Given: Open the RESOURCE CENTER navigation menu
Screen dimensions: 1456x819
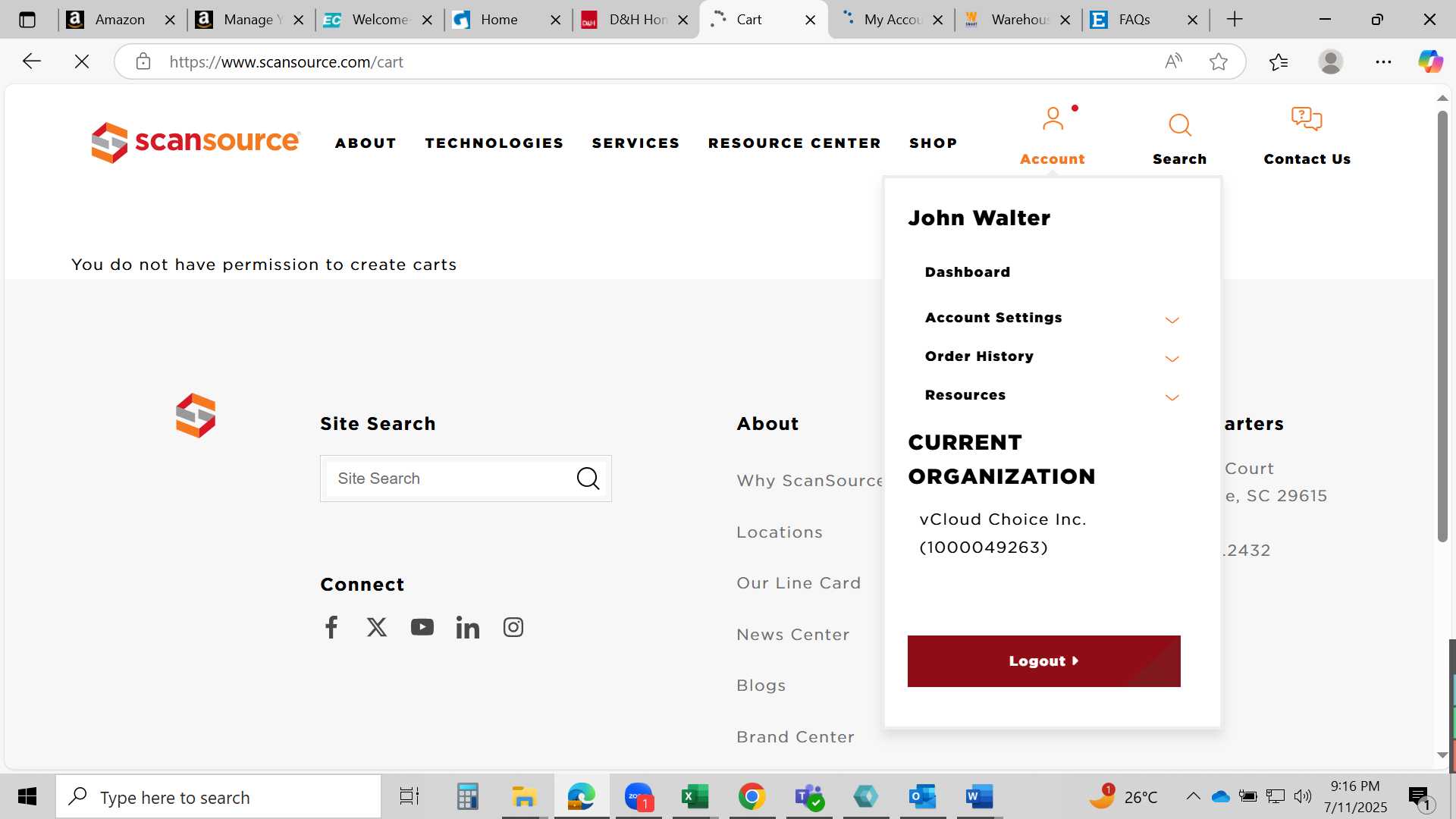Looking at the screenshot, I should 795,143.
